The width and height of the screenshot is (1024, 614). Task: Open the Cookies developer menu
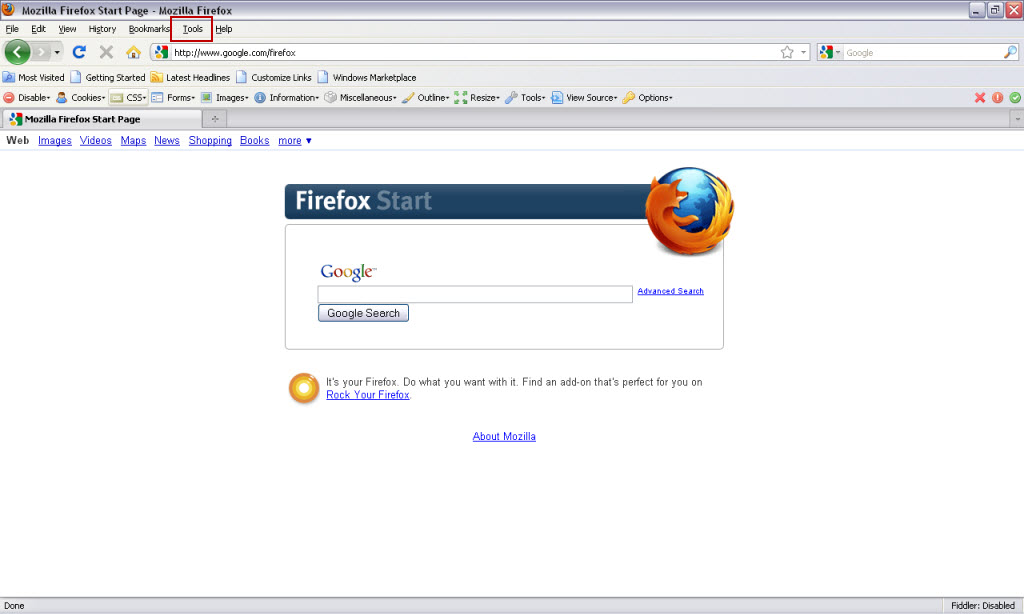point(80,97)
